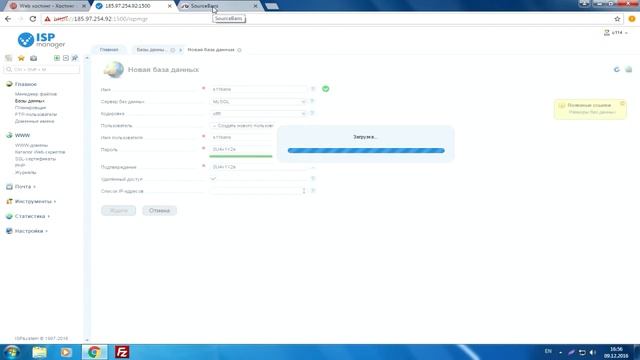This screenshot has width=640, height=360.
Task: Collapse the sidebar with the small arrow
Action: click(87, 58)
